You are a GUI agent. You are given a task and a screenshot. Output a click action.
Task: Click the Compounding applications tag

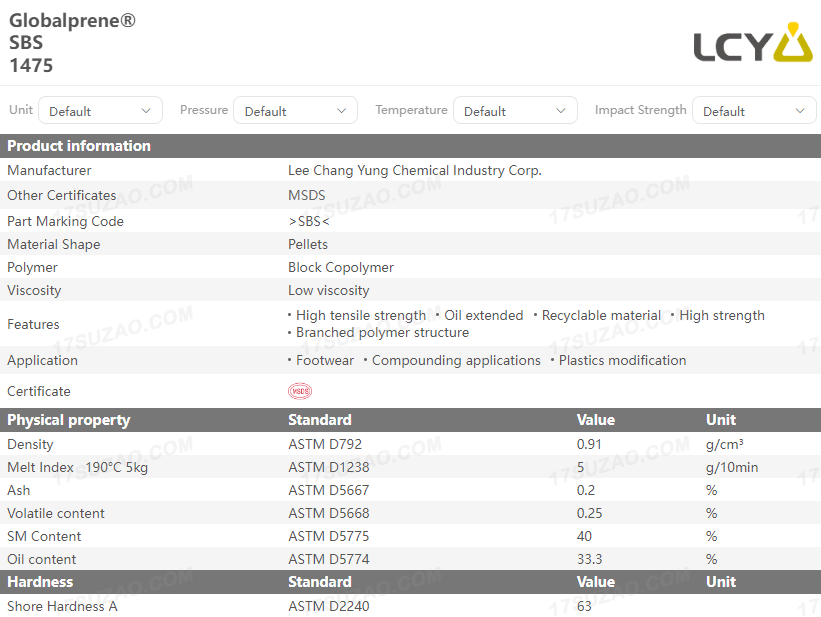point(456,360)
